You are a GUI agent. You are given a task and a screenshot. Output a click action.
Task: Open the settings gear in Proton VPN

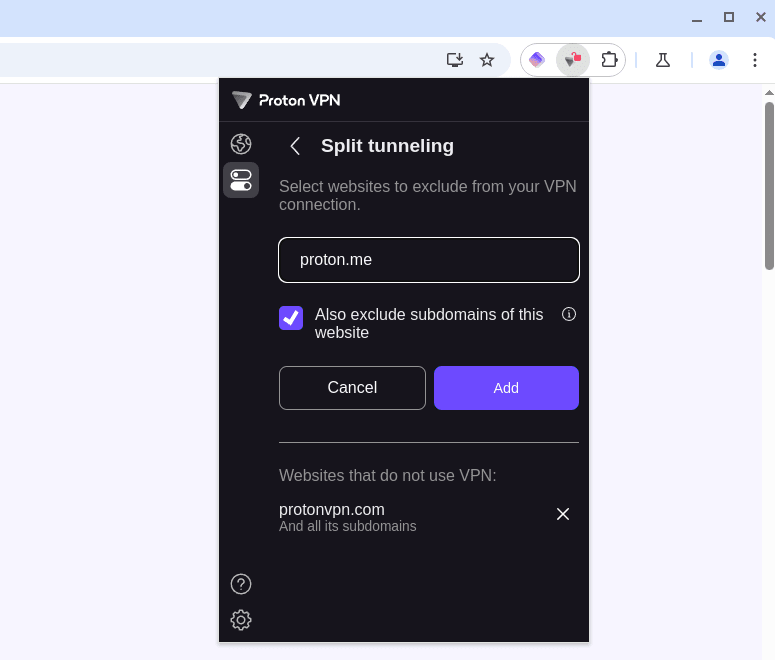[x=241, y=619]
